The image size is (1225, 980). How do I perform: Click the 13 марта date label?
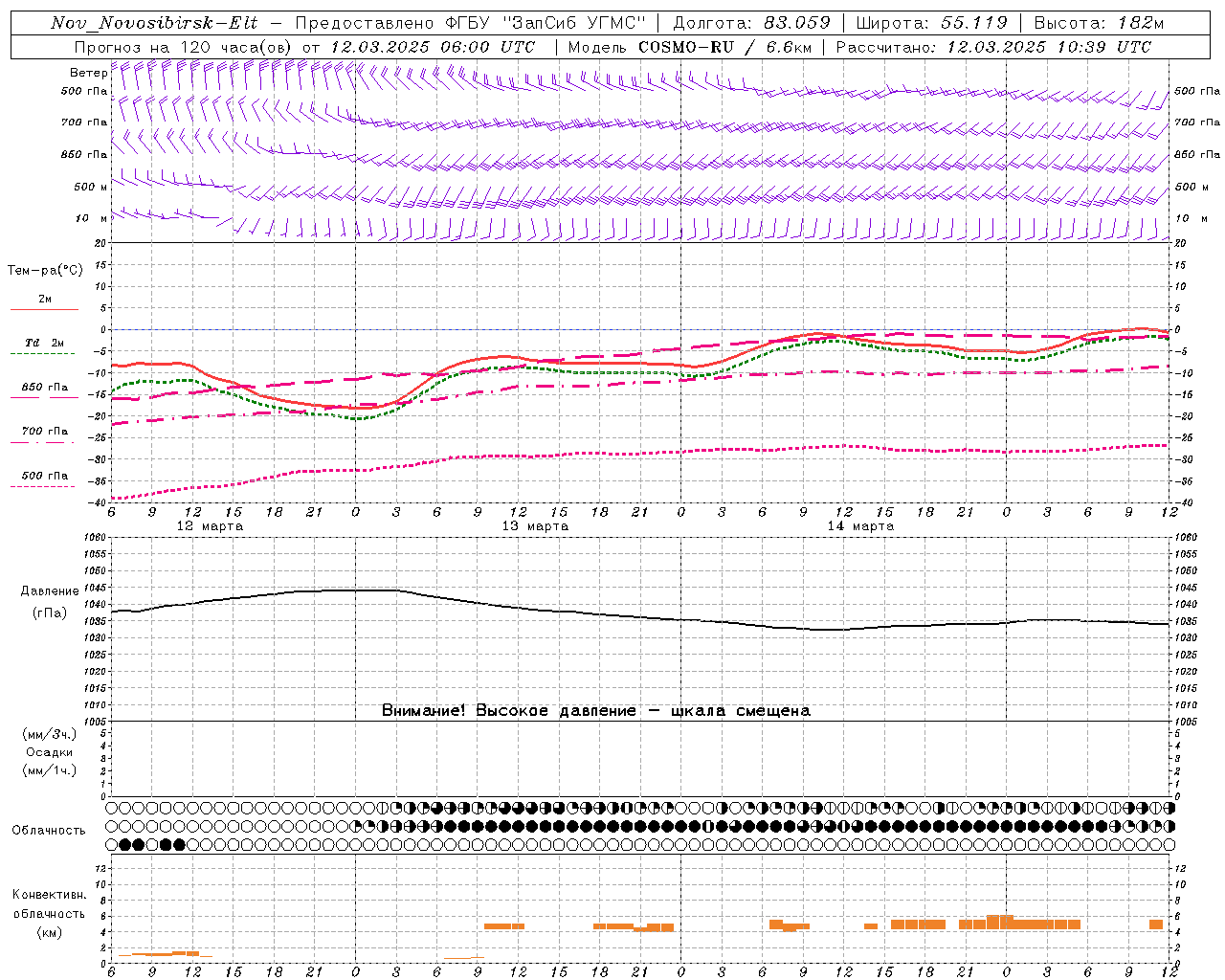point(536,526)
